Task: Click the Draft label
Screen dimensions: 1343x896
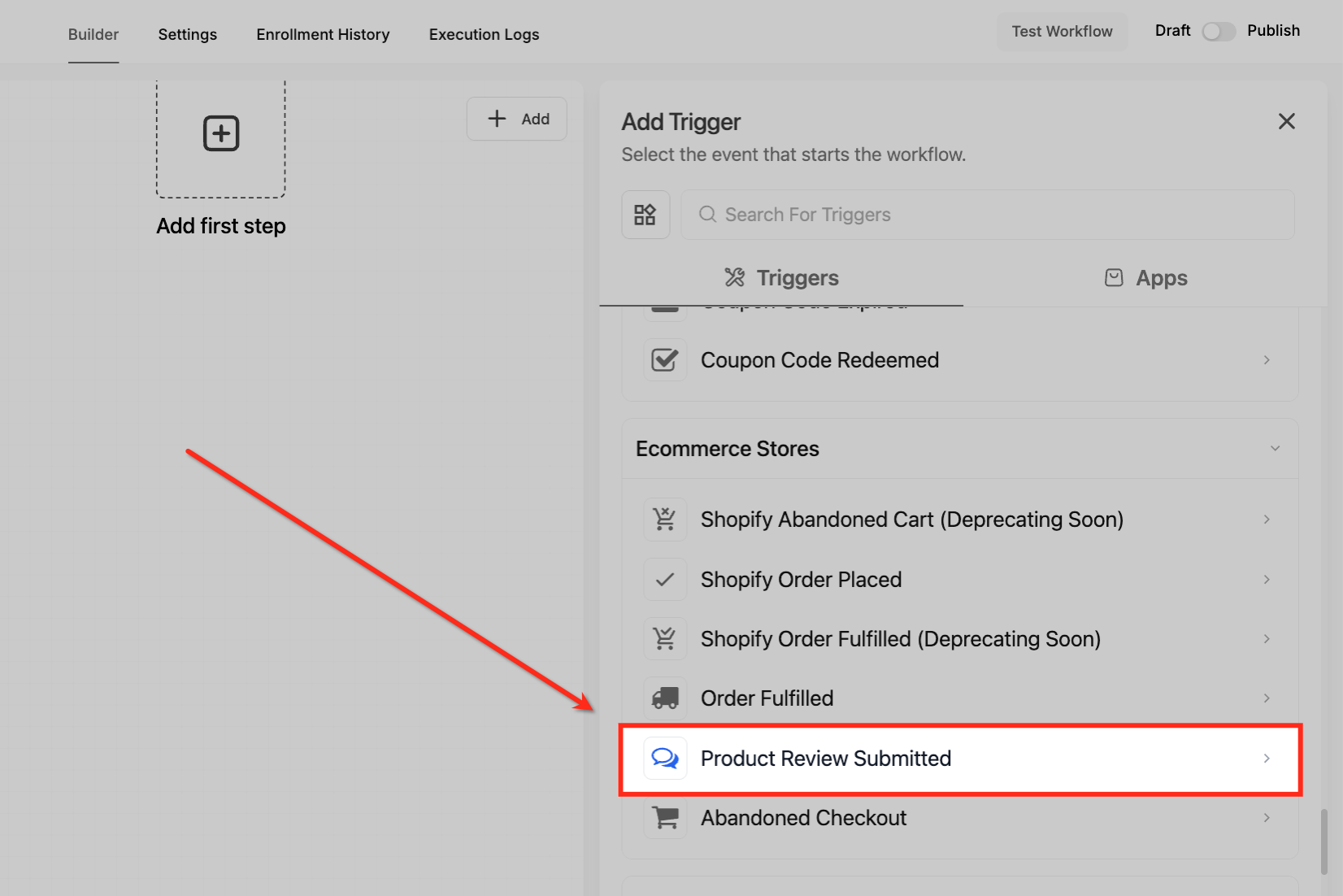Action: click(x=1173, y=31)
